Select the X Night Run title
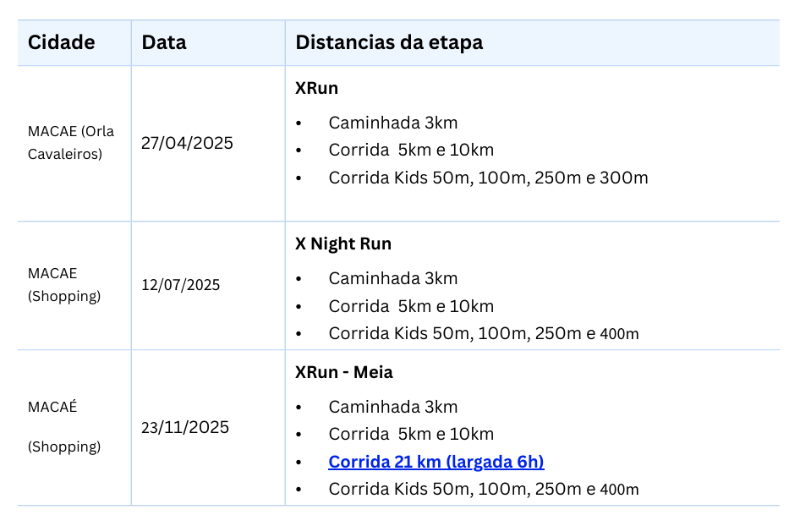 pos(343,243)
